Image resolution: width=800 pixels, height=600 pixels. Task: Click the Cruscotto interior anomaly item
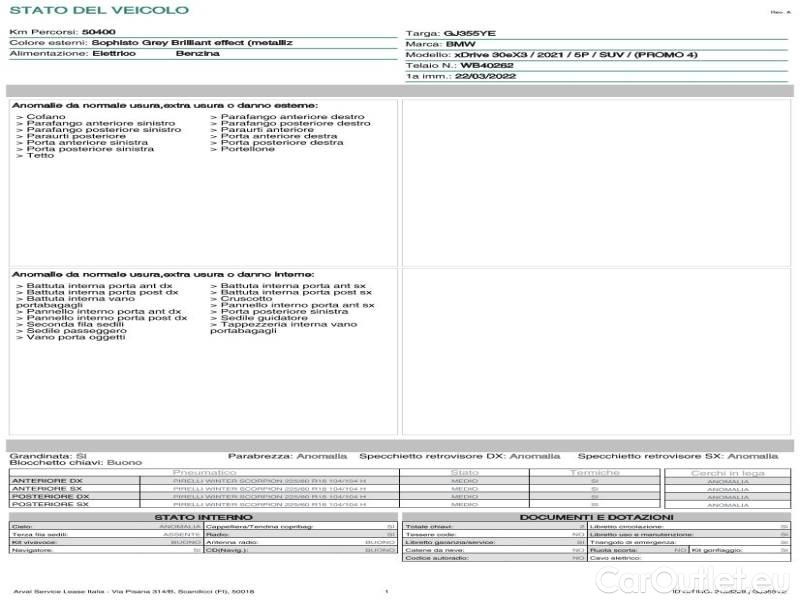pyautogui.click(x=246, y=299)
